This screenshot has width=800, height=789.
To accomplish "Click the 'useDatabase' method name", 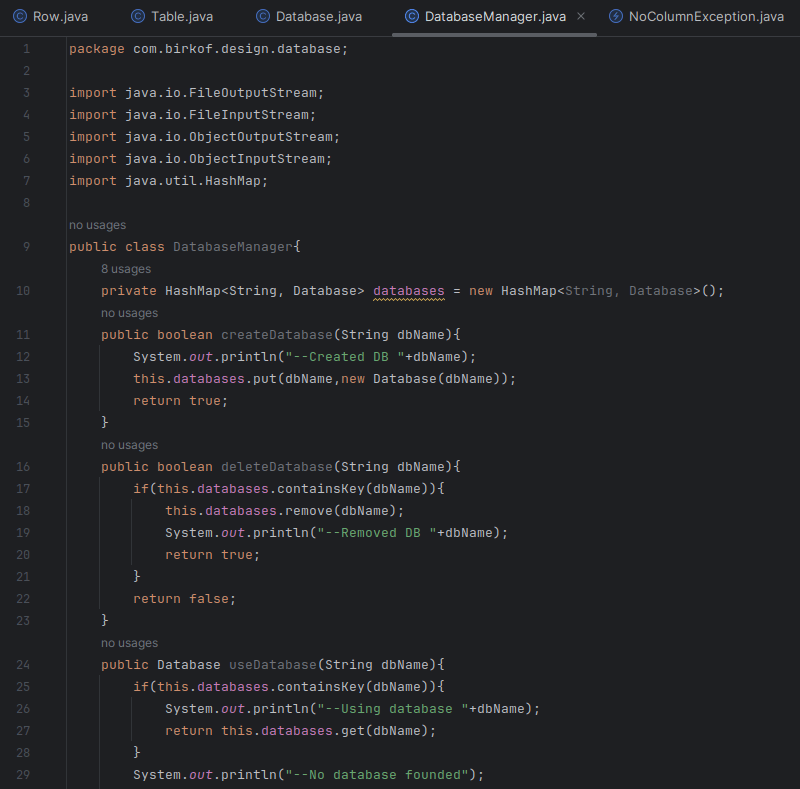I will [x=273, y=665].
